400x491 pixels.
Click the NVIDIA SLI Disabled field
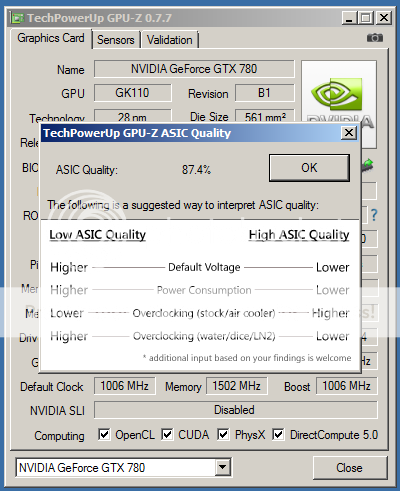pos(236,410)
